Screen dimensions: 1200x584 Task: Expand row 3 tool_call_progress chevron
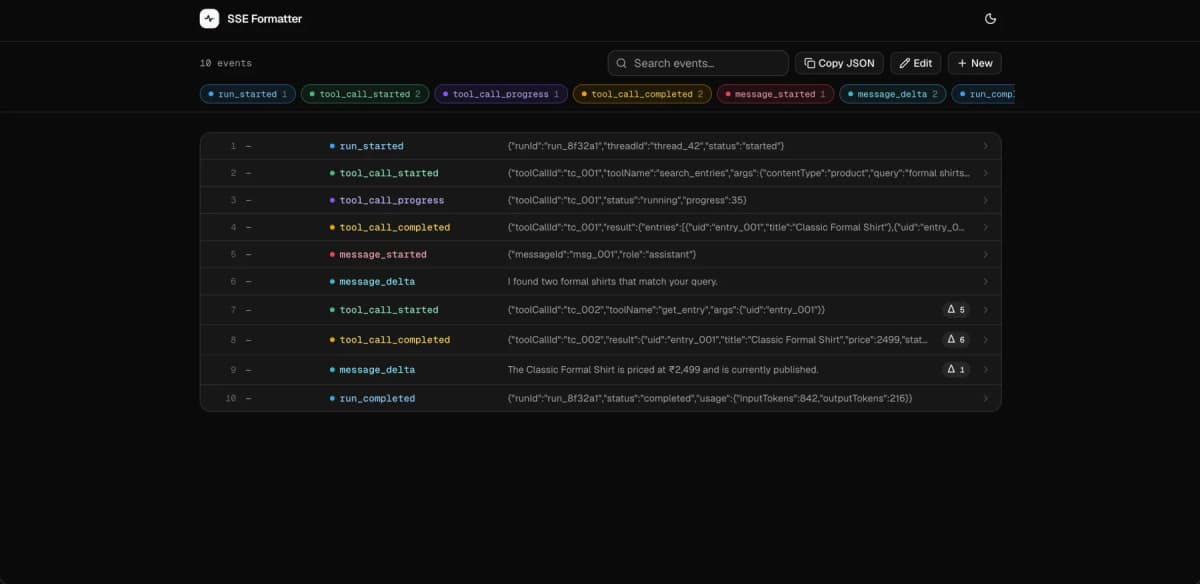click(985, 200)
